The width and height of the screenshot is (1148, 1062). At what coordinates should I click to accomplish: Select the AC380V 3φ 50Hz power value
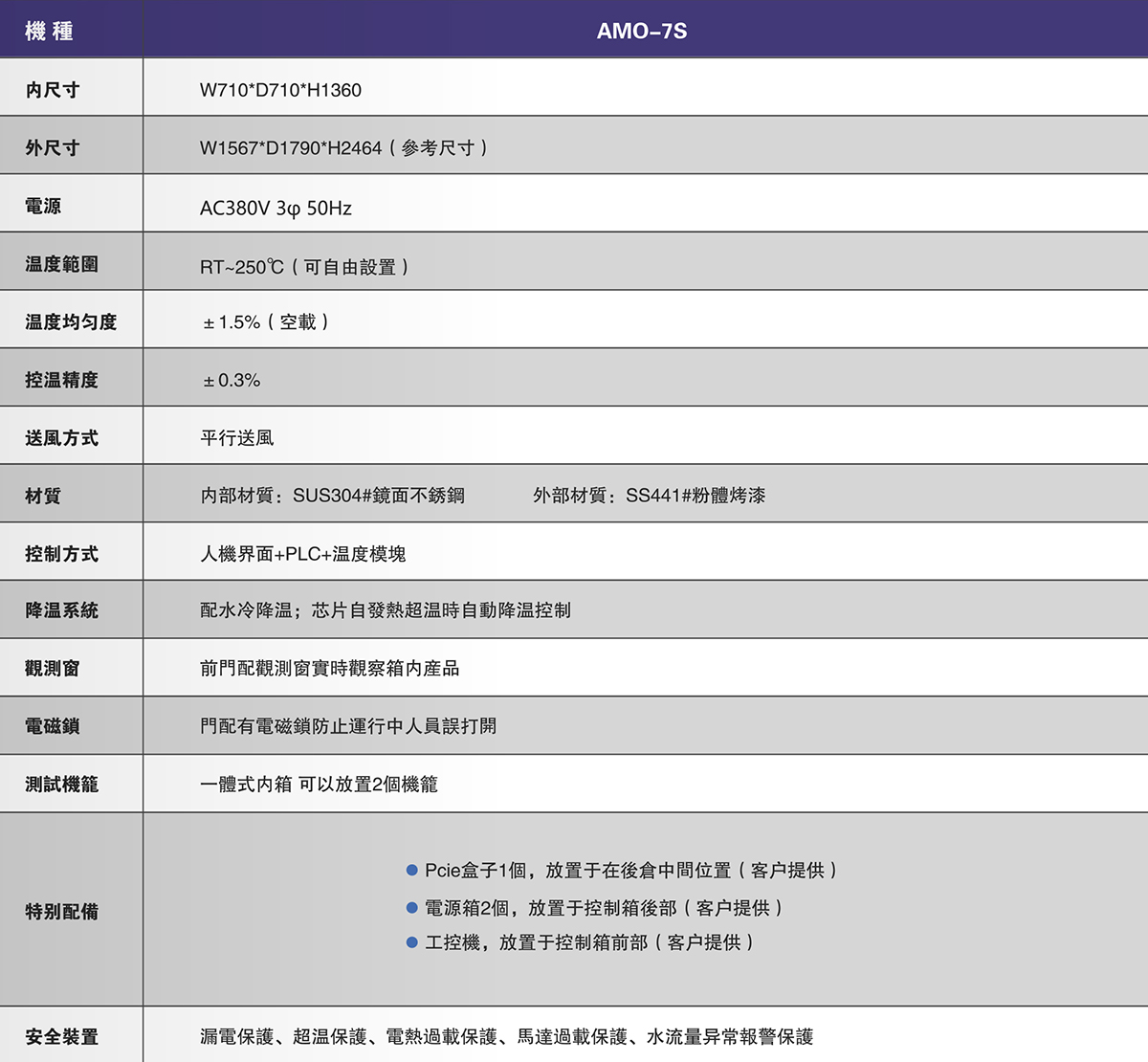pyautogui.click(x=276, y=208)
